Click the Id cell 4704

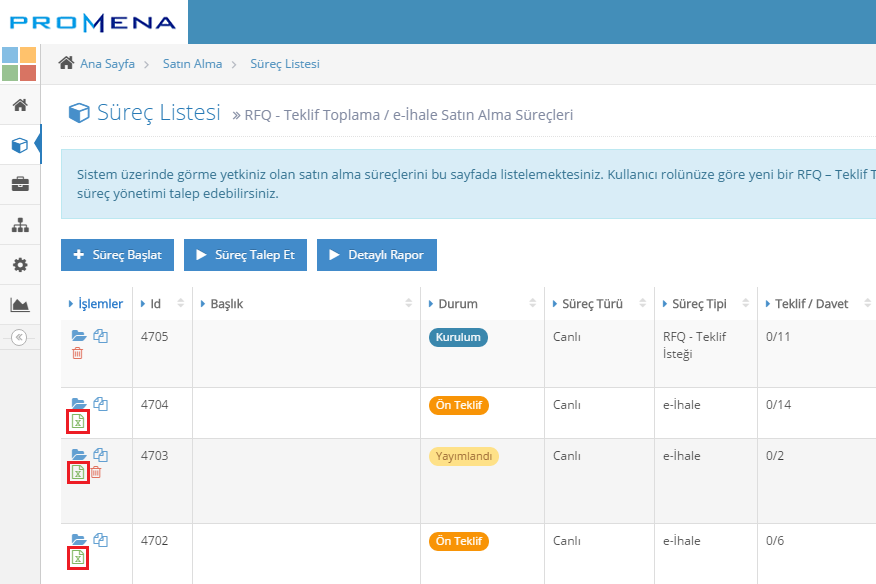click(x=154, y=405)
